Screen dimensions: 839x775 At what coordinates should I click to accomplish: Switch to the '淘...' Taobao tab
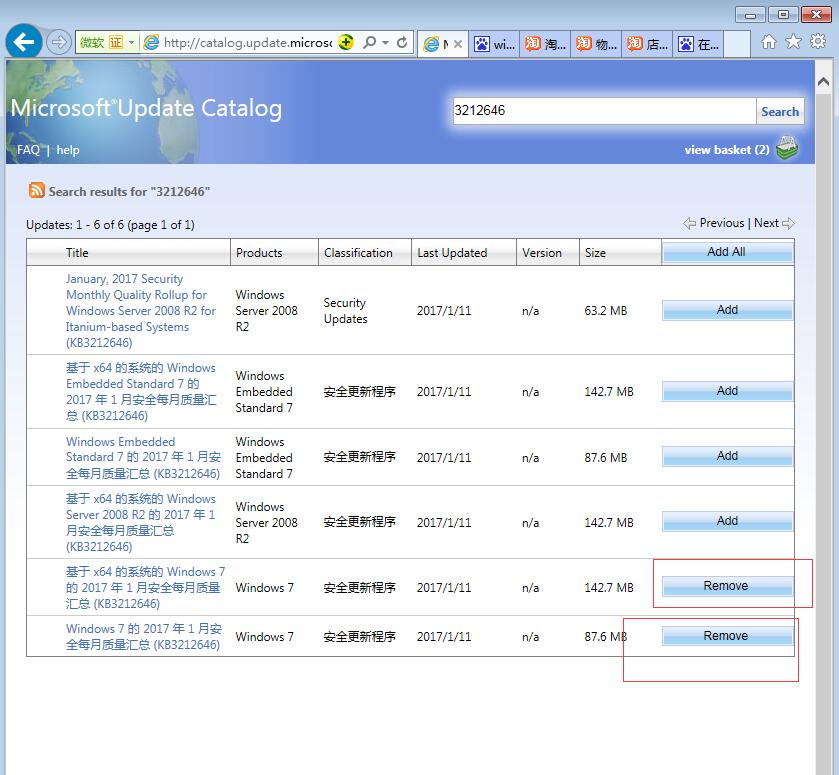tap(545, 44)
